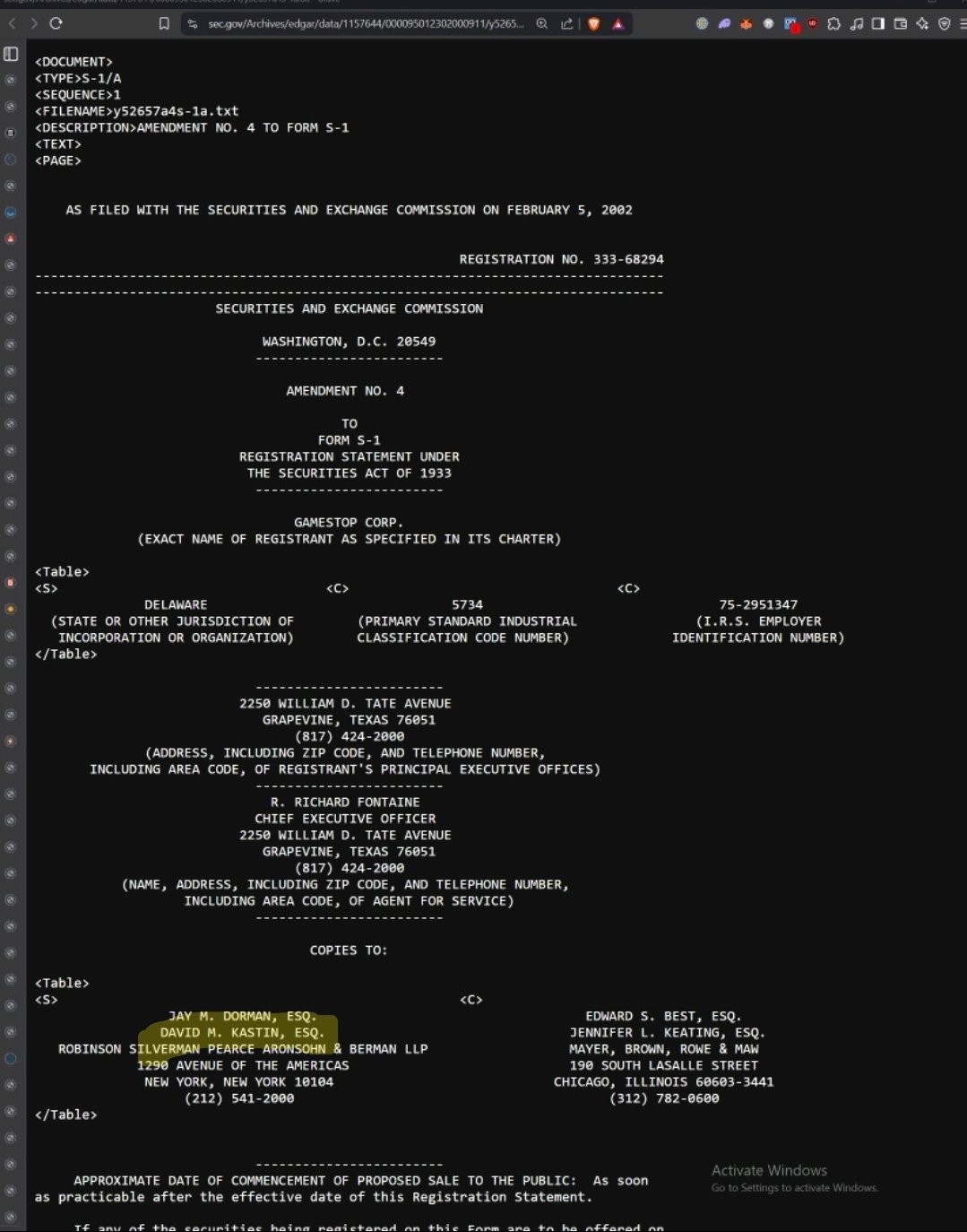Viewport: 967px width, 1232px height.
Task: Open the blue extension with red badge
Action: point(791,25)
